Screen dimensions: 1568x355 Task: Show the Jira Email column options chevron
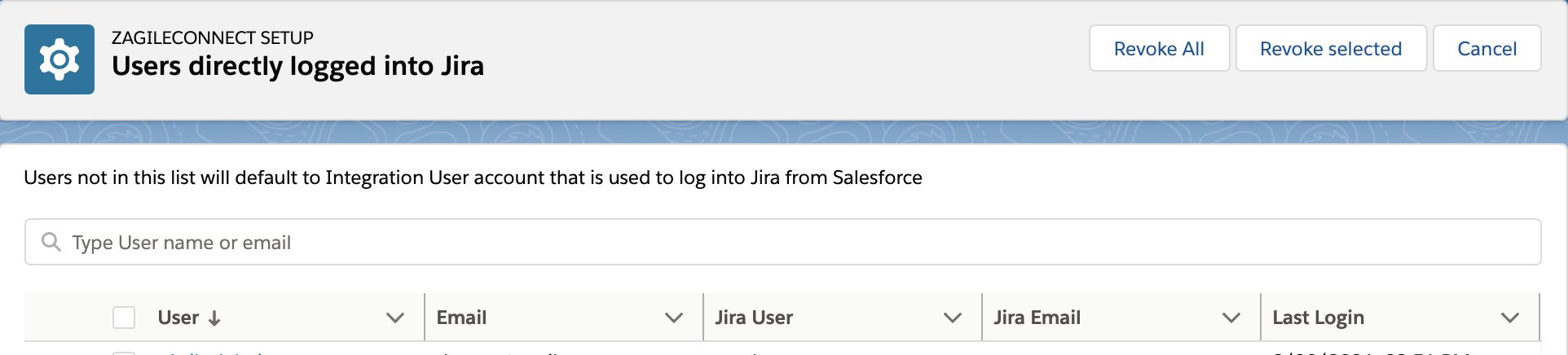(1231, 318)
